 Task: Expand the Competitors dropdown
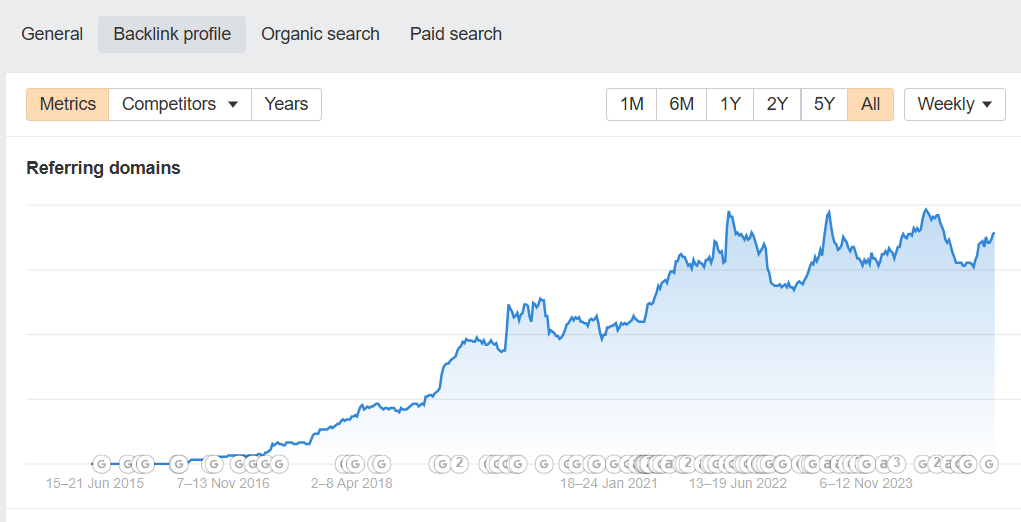pos(180,104)
